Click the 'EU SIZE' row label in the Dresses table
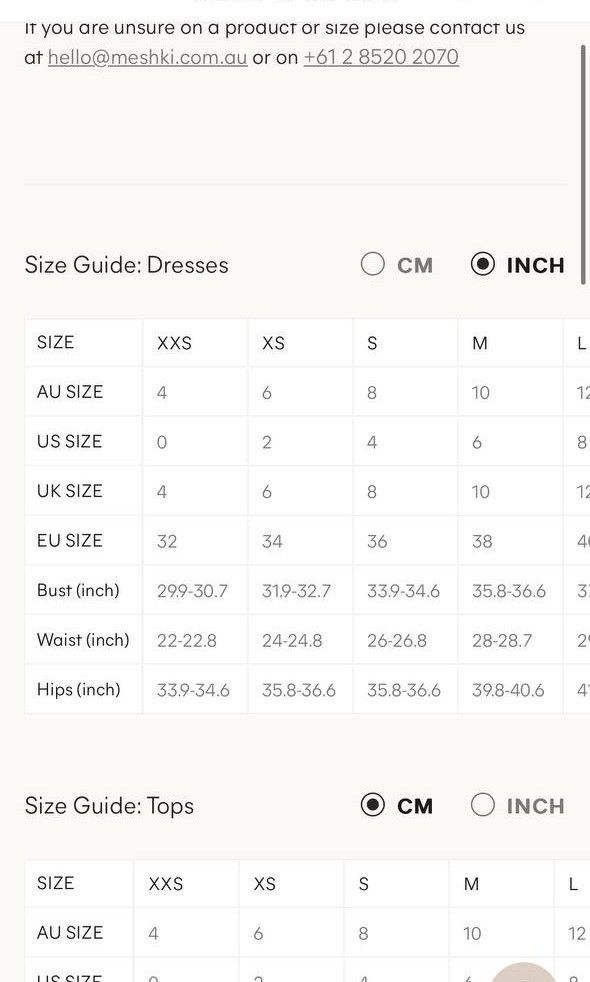Image resolution: width=590 pixels, height=982 pixels. [x=70, y=540]
